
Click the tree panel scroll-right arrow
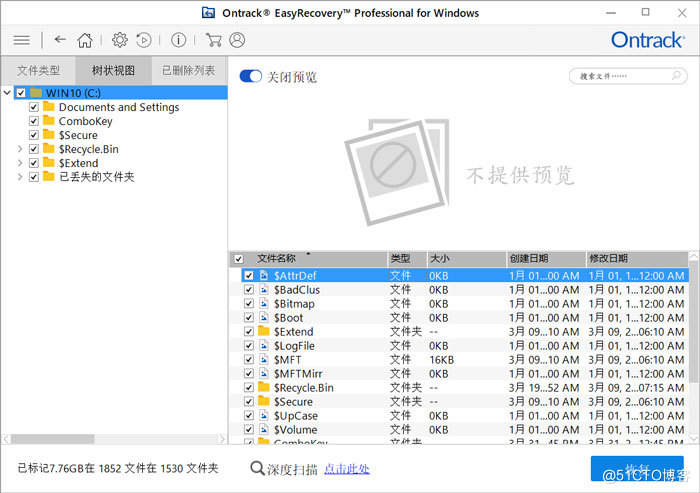[x=222, y=439]
